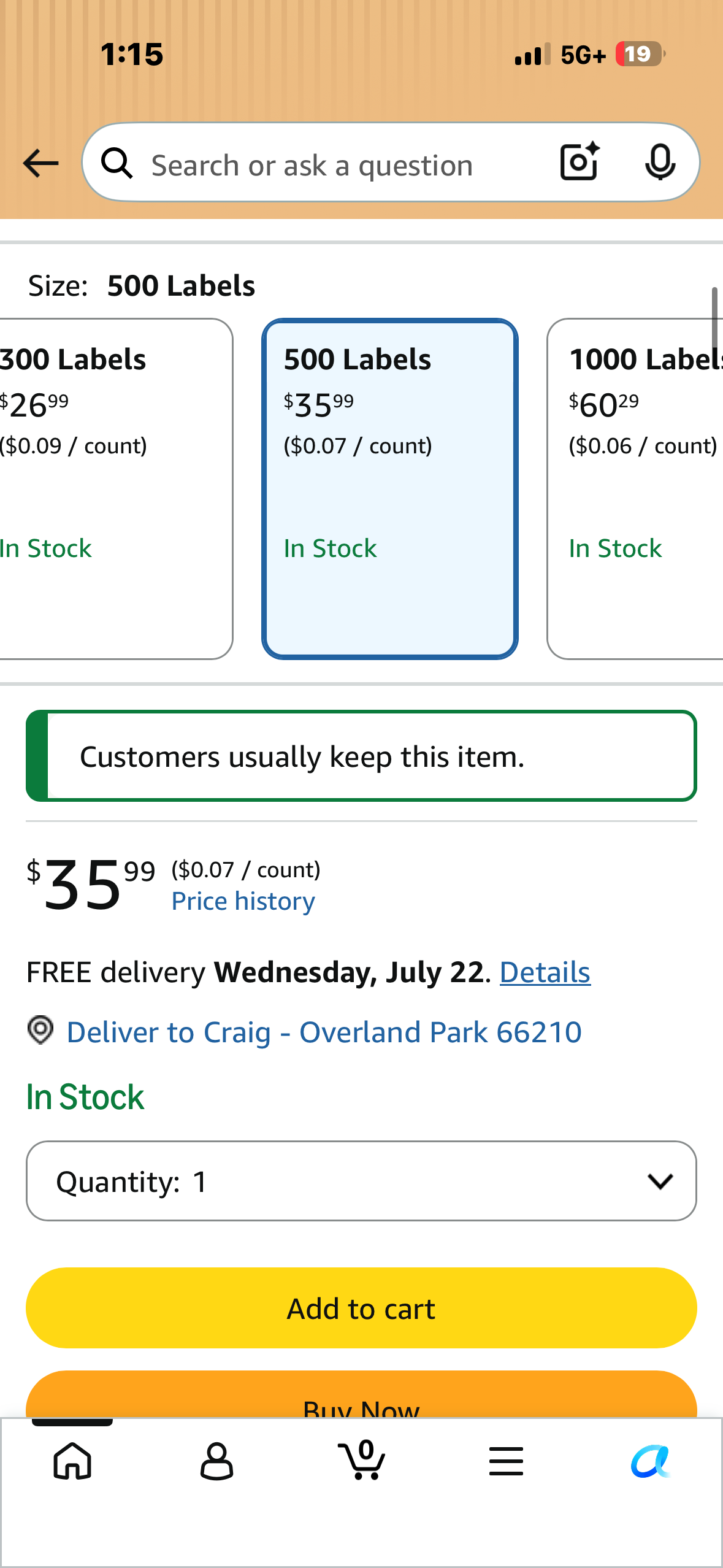Open camera lens search icon
The width and height of the screenshot is (723, 1568).
(x=580, y=161)
